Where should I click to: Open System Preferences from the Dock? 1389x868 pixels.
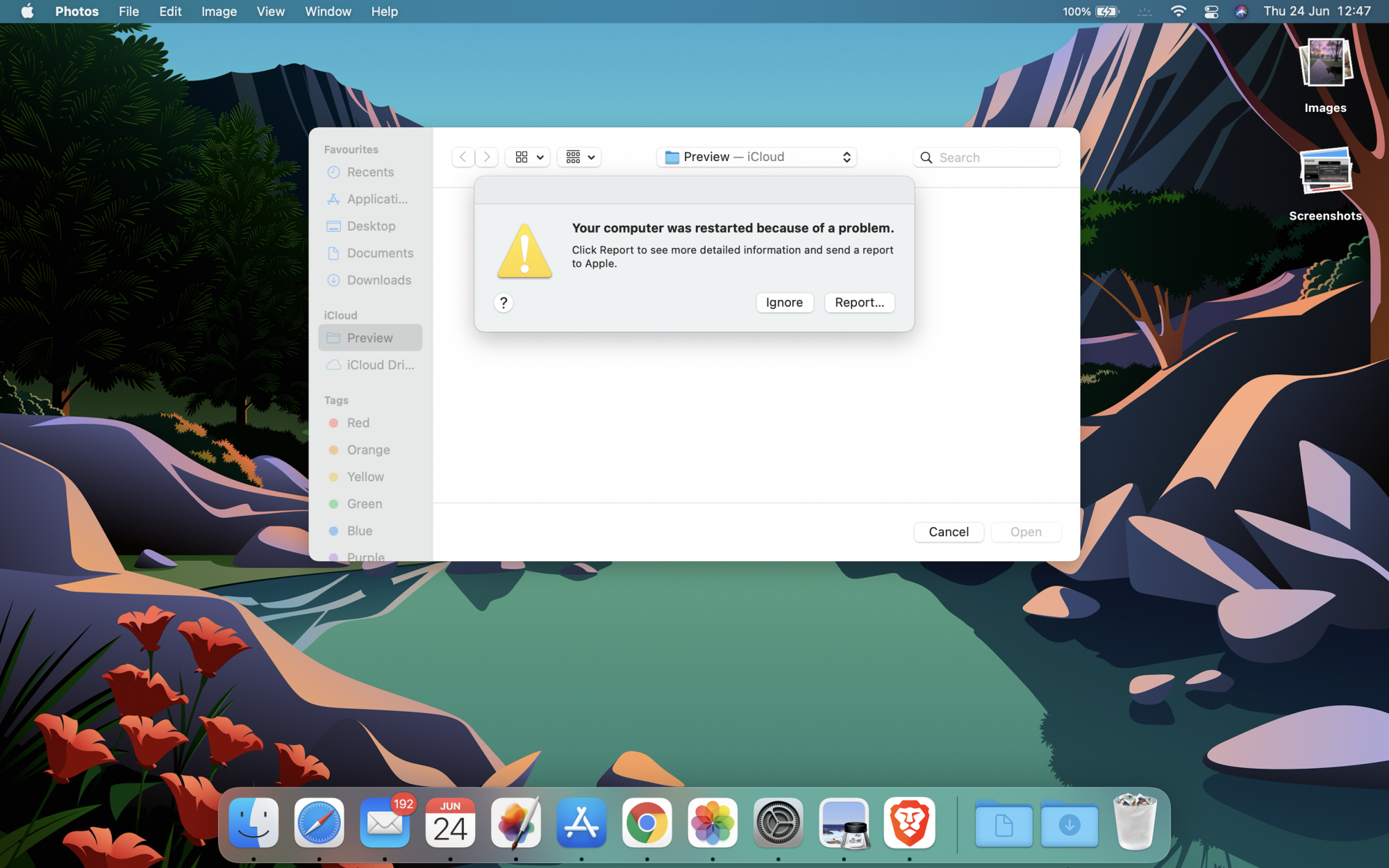coord(778,824)
